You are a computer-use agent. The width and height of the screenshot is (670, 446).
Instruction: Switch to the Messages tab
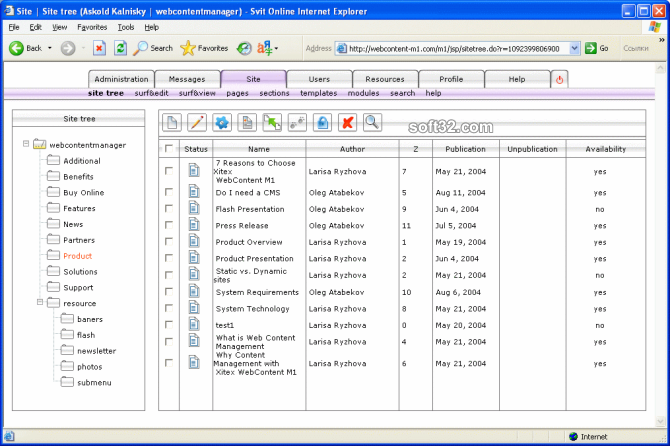(187, 79)
